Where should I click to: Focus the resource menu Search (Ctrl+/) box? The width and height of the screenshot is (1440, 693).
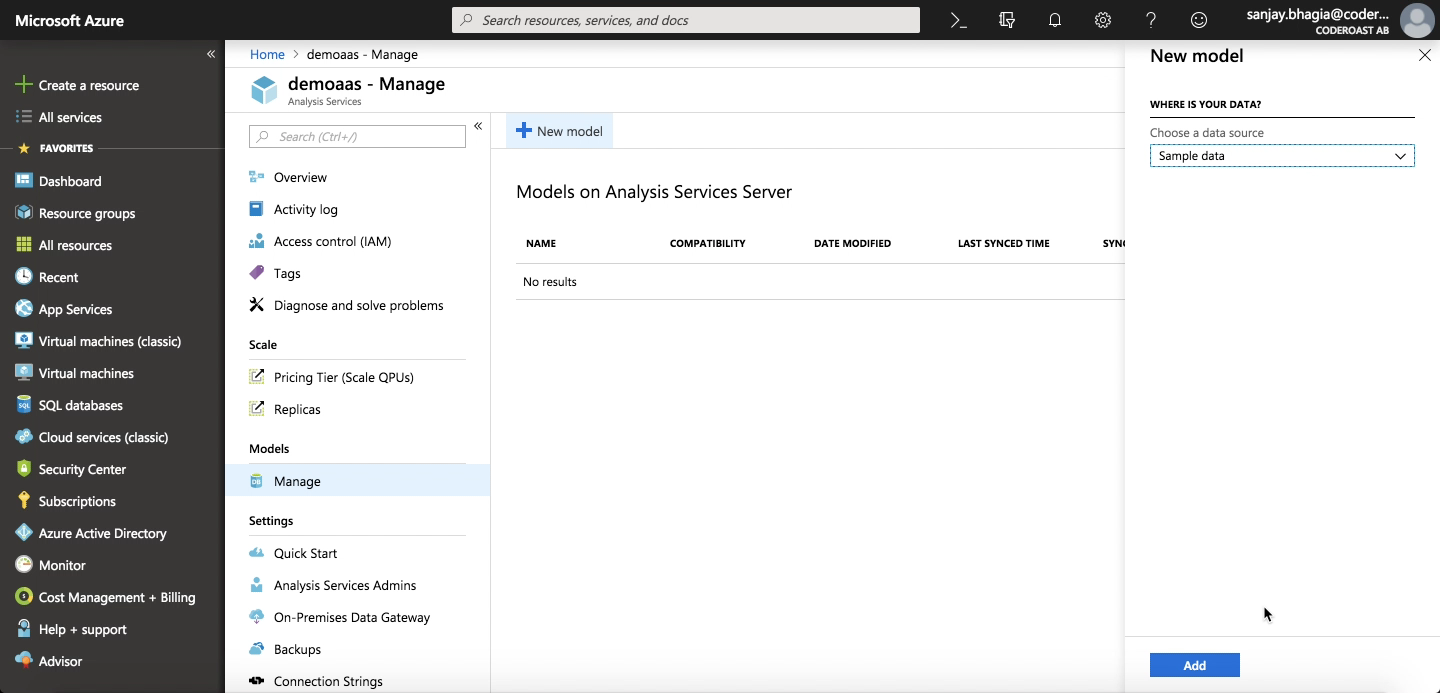tap(357, 136)
